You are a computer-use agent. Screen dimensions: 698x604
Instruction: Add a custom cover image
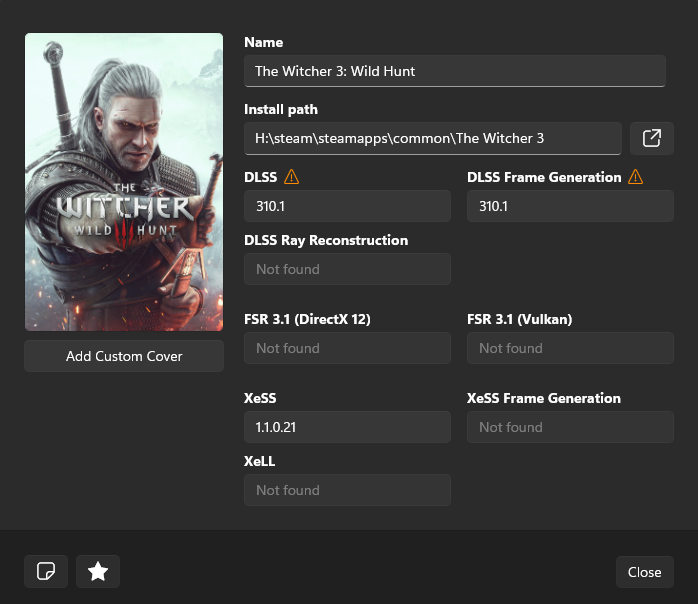[x=124, y=356]
